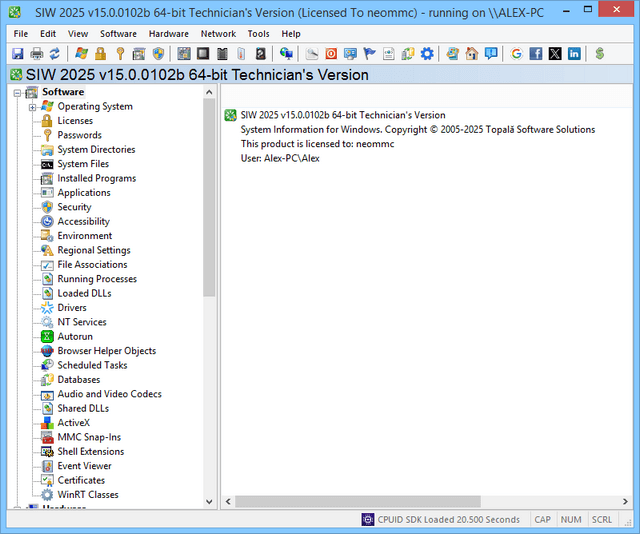Open the Event Viewer tree item
The width and height of the screenshot is (640, 534).
pos(84,466)
